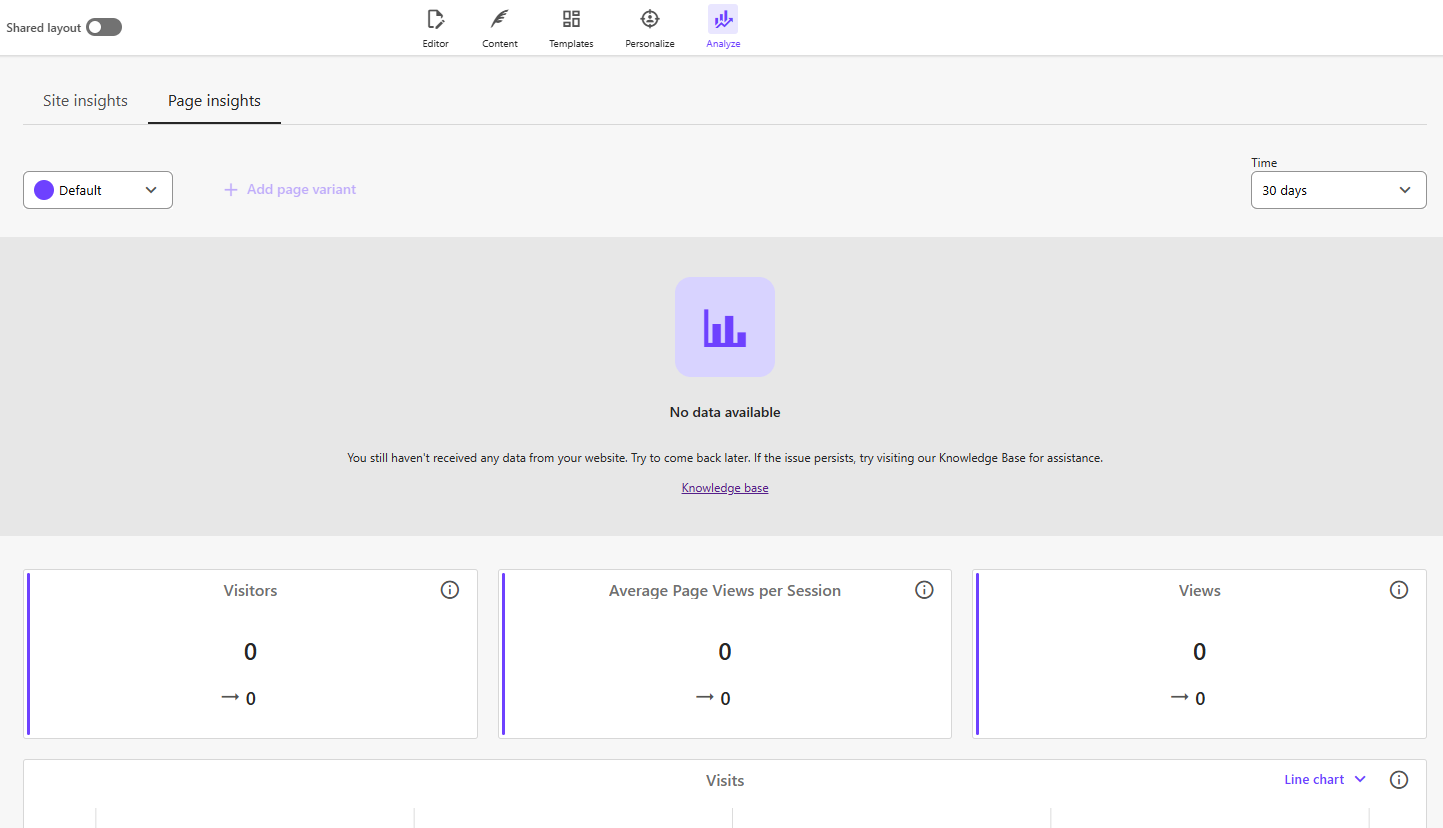Click the Views card title
Screen dimensions: 1443x828
[1199, 591]
